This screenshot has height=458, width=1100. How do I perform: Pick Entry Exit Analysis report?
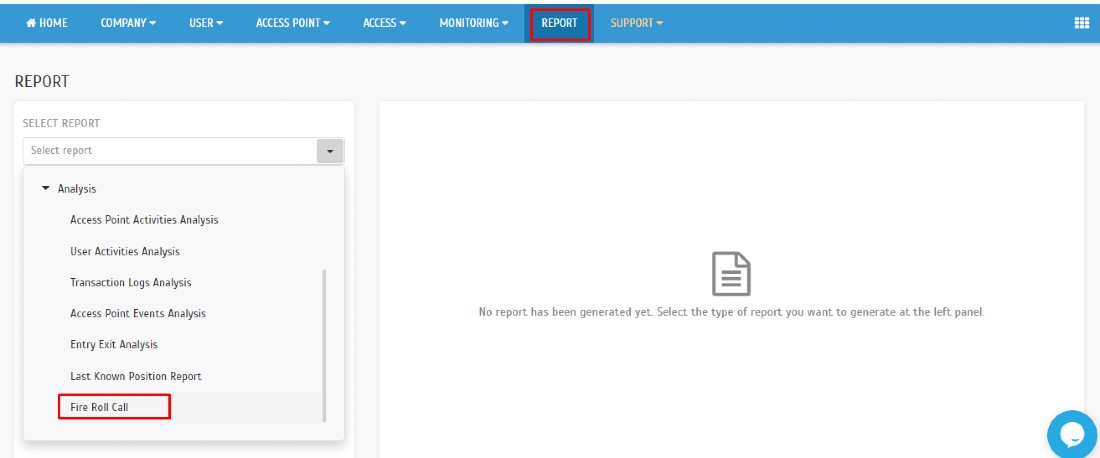[x=114, y=344]
